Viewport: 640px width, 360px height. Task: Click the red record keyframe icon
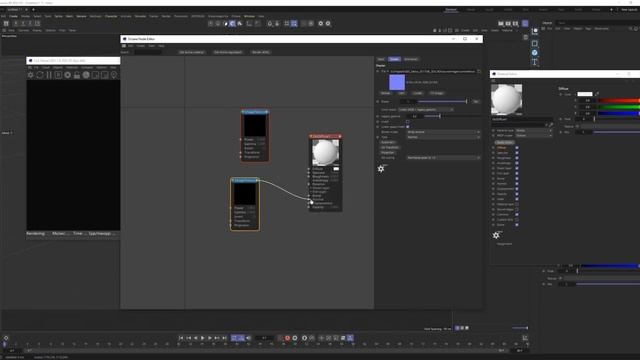[x=287, y=338]
